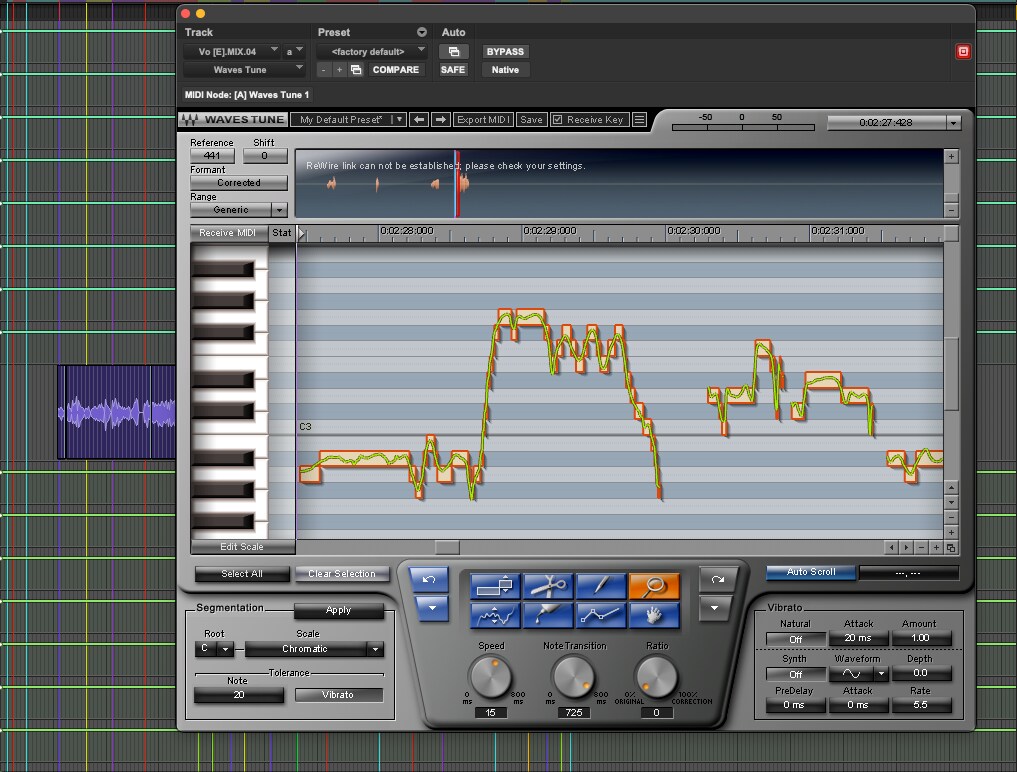Toggle the Receive Key checkbox
1017x772 pixels.
[x=557, y=119]
